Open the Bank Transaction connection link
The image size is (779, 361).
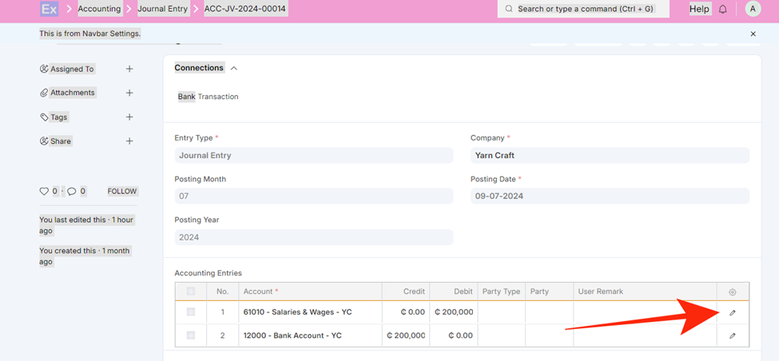[x=208, y=97]
